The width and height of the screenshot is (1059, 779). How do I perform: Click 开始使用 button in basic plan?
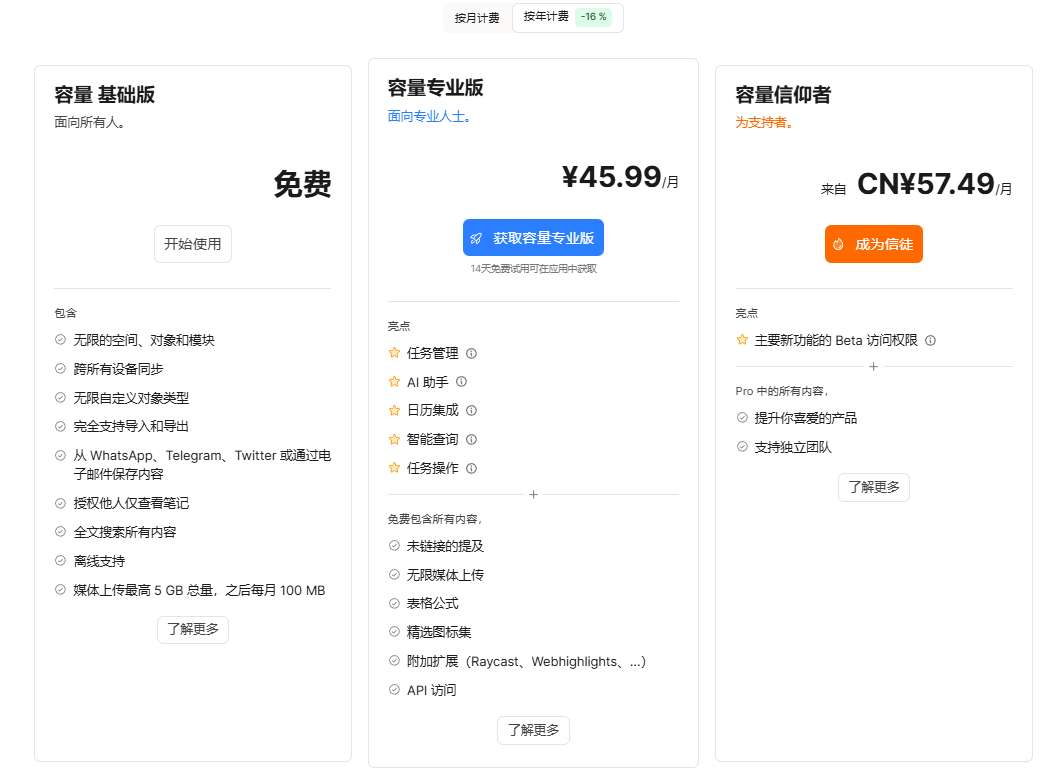193,244
